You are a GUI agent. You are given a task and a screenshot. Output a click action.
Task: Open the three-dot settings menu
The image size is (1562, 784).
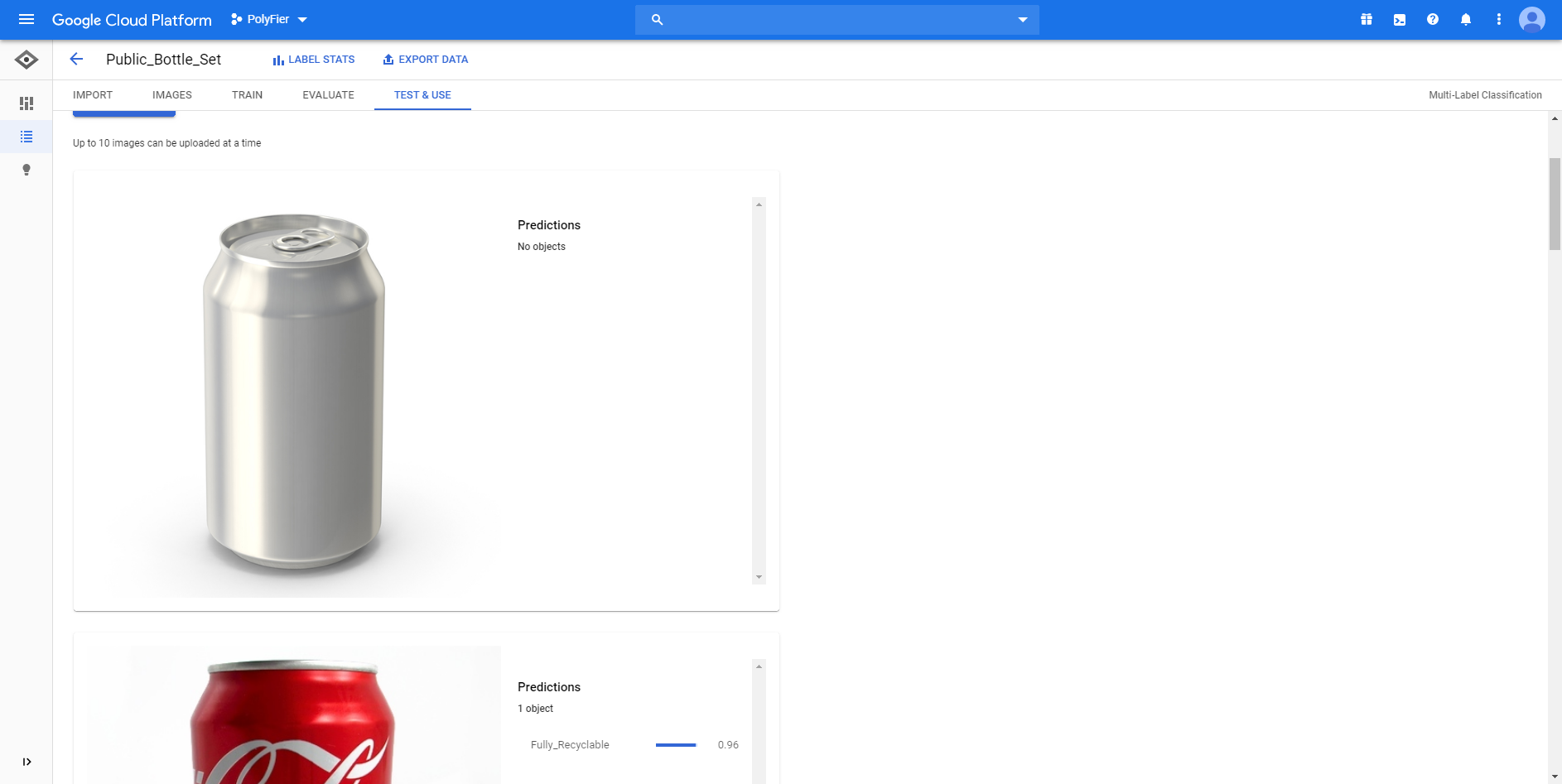(1499, 19)
